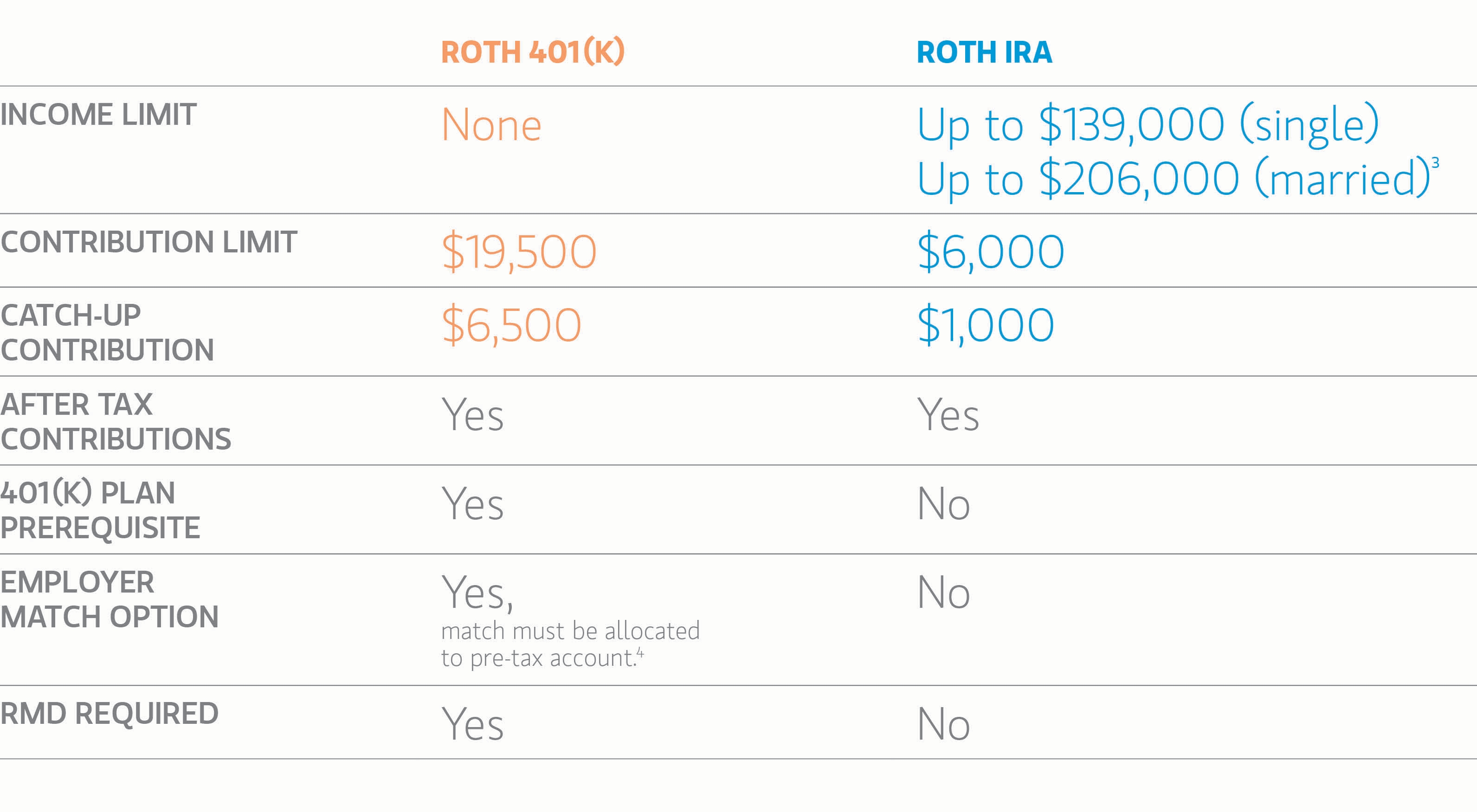Click the ROTH IRA column header

point(984,52)
